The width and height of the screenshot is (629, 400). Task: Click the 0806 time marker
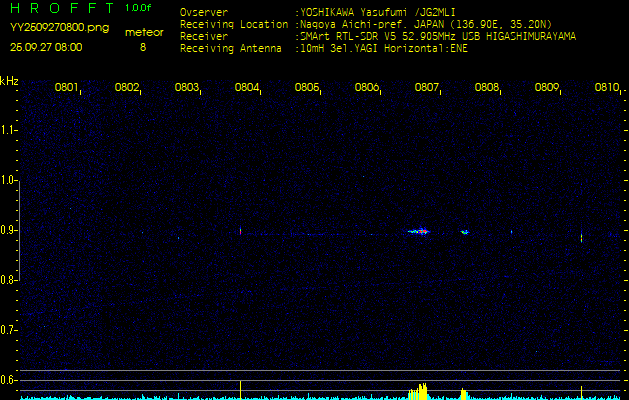coord(367,87)
